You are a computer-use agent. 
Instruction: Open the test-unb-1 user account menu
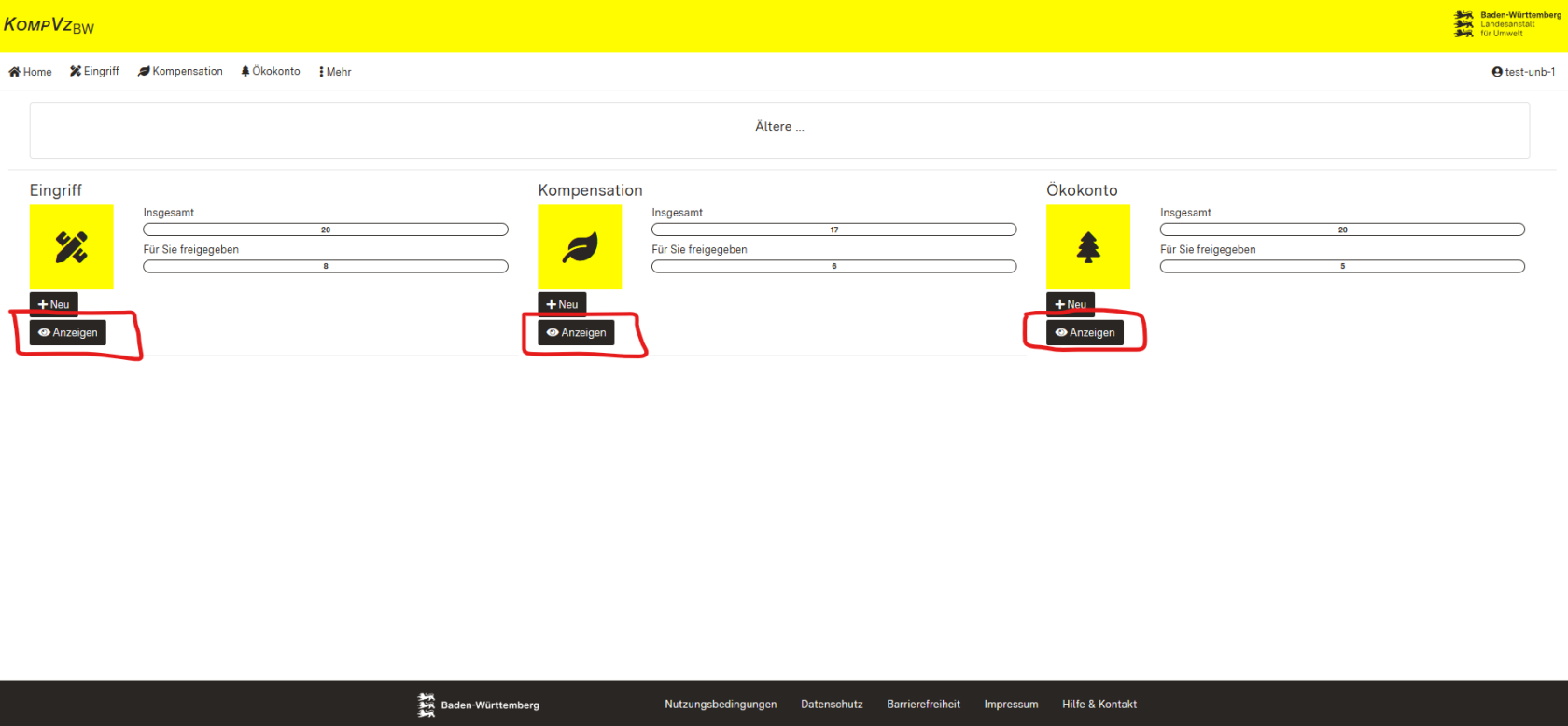click(1523, 72)
